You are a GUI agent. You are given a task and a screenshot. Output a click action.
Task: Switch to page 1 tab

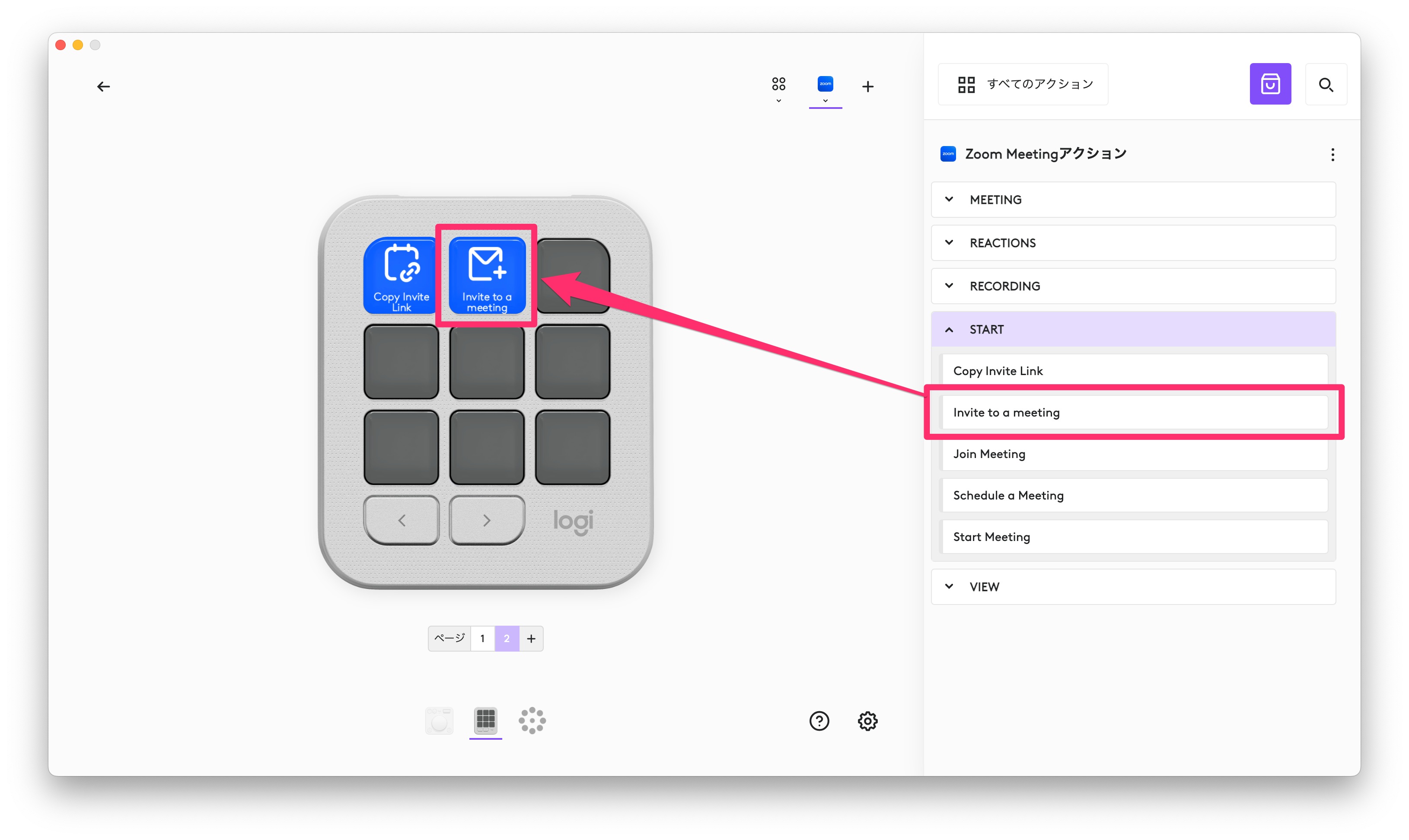482,639
